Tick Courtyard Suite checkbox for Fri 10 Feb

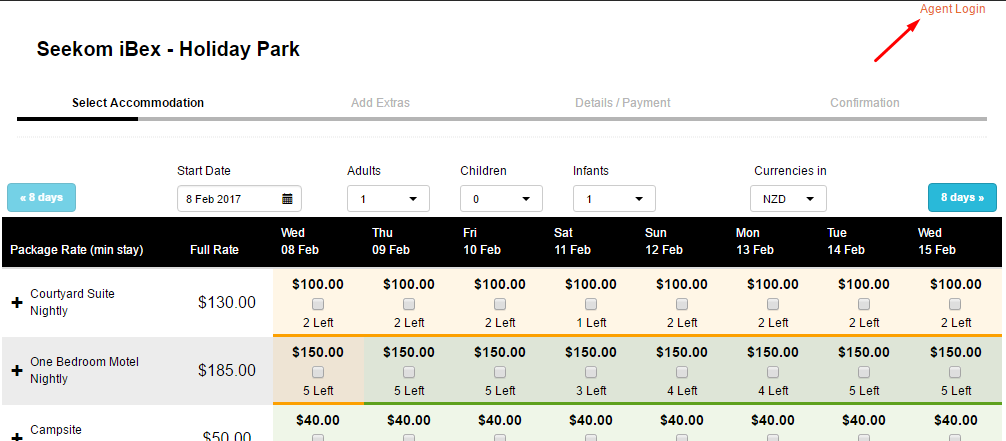pyautogui.click(x=500, y=304)
